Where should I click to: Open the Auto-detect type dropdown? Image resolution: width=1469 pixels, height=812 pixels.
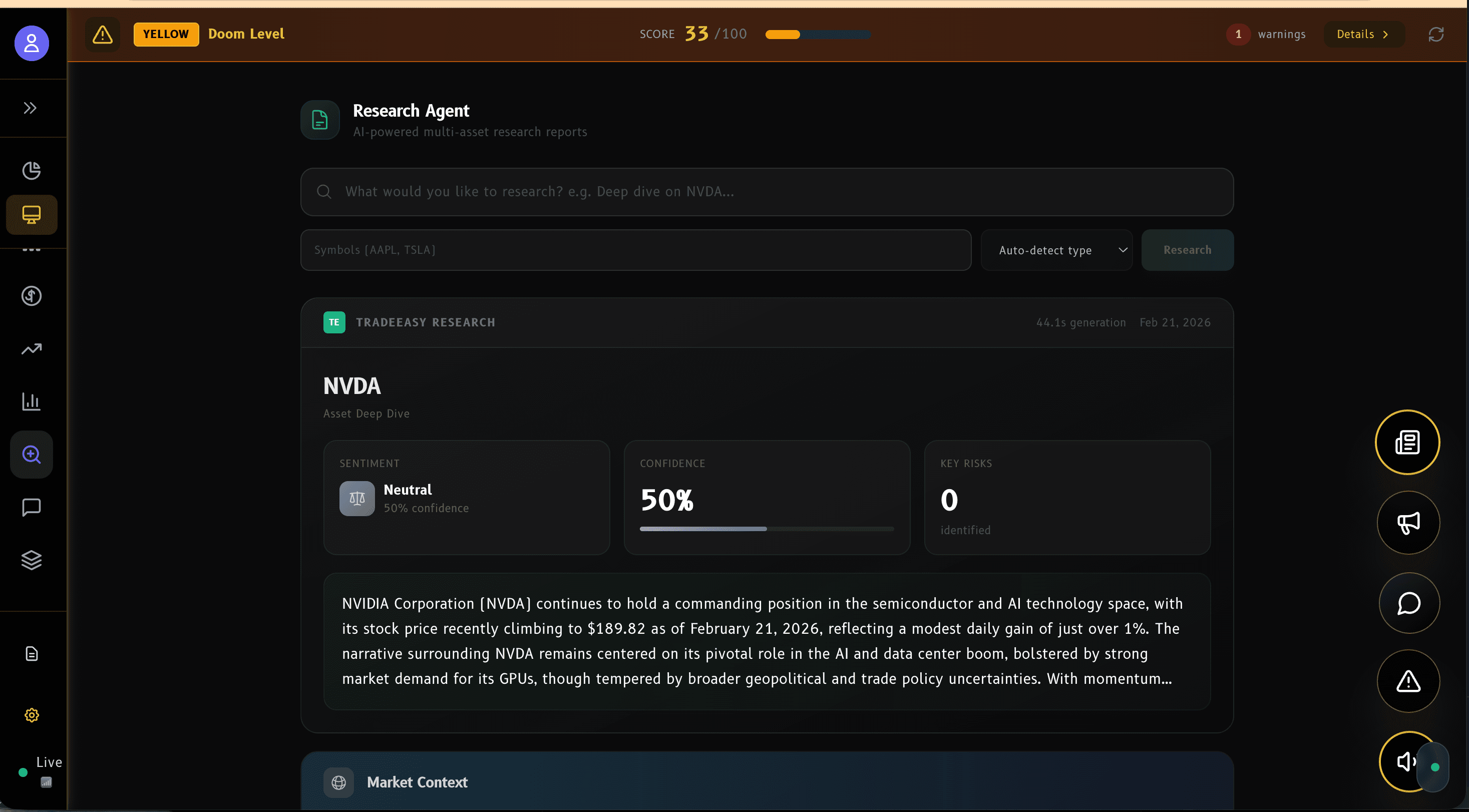pos(1057,250)
